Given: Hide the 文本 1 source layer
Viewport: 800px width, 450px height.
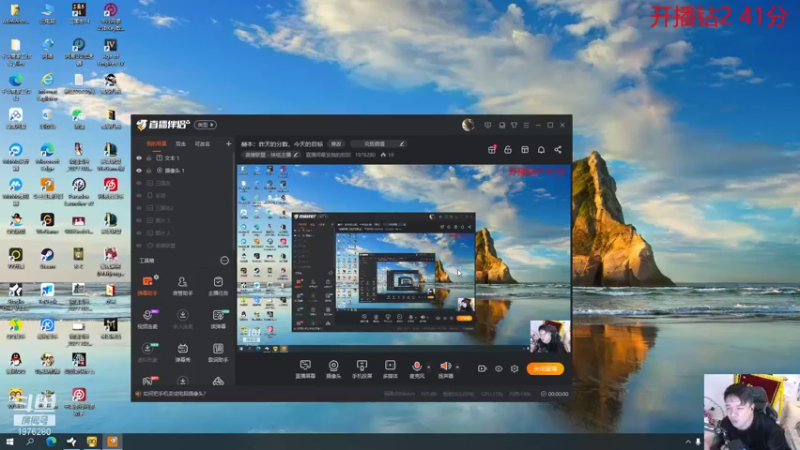Looking at the screenshot, I should 139,158.
